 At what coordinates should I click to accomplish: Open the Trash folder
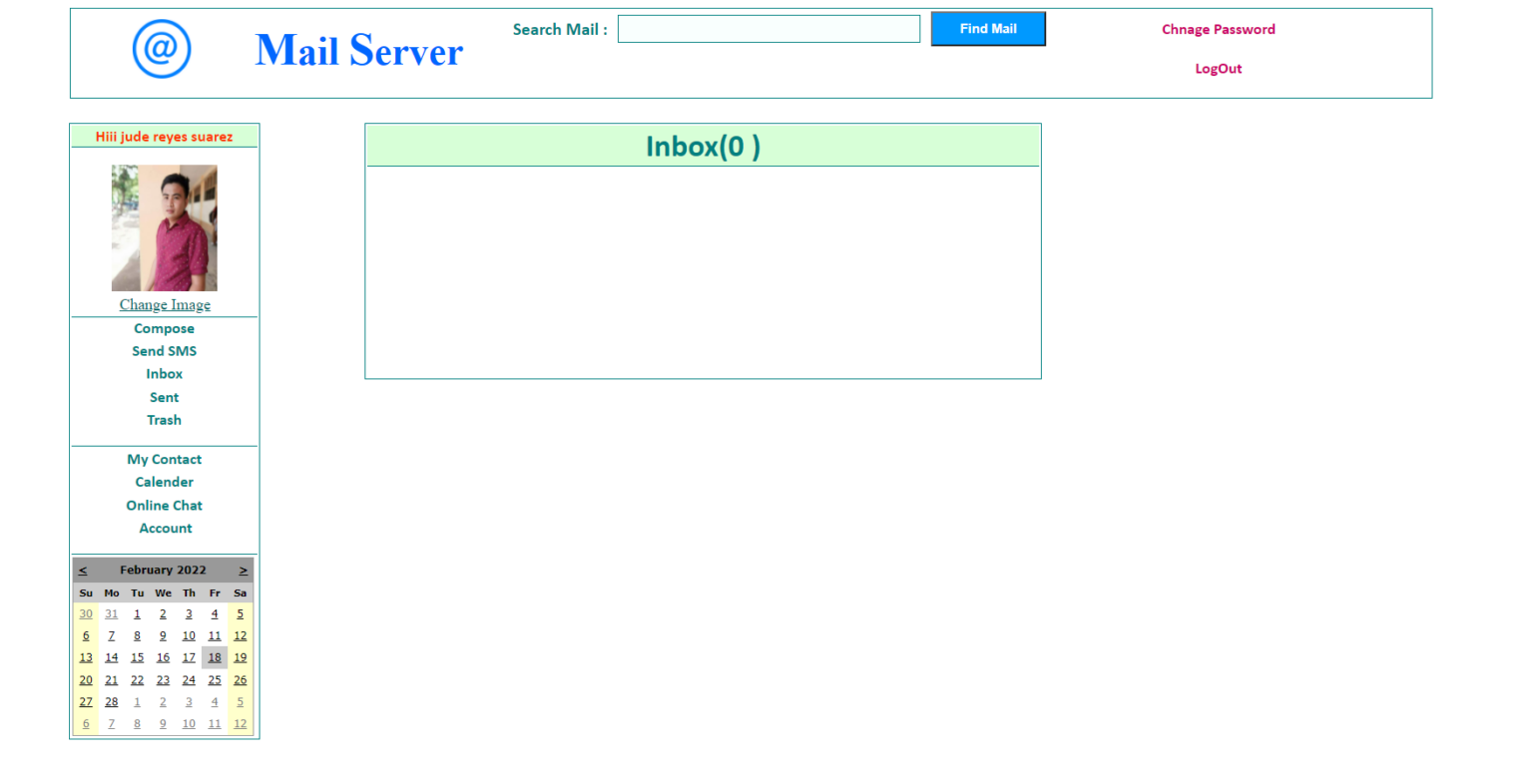[x=164, y=420]
